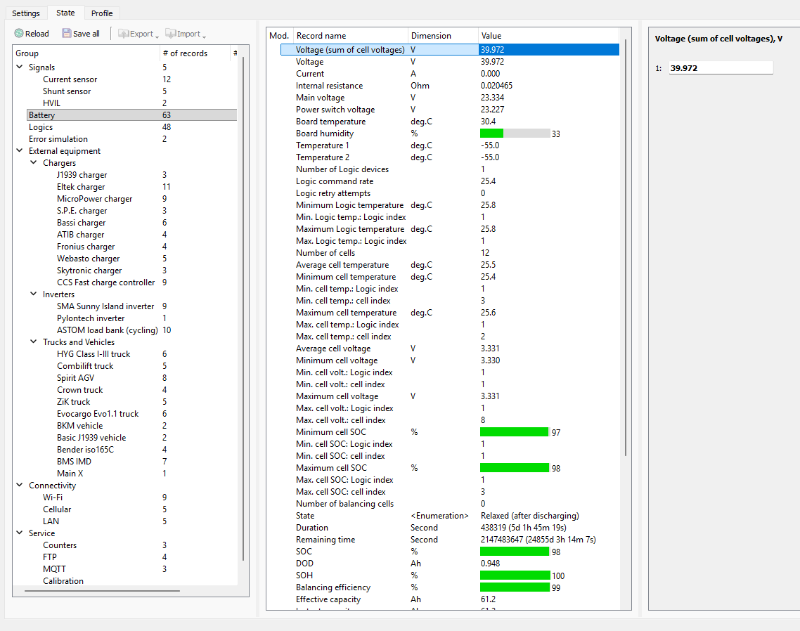Image resolution: width=800 pixels, height=631 pixels.
Task: Click the records list vertical scrollbar
Action: (x=626, y=247)
